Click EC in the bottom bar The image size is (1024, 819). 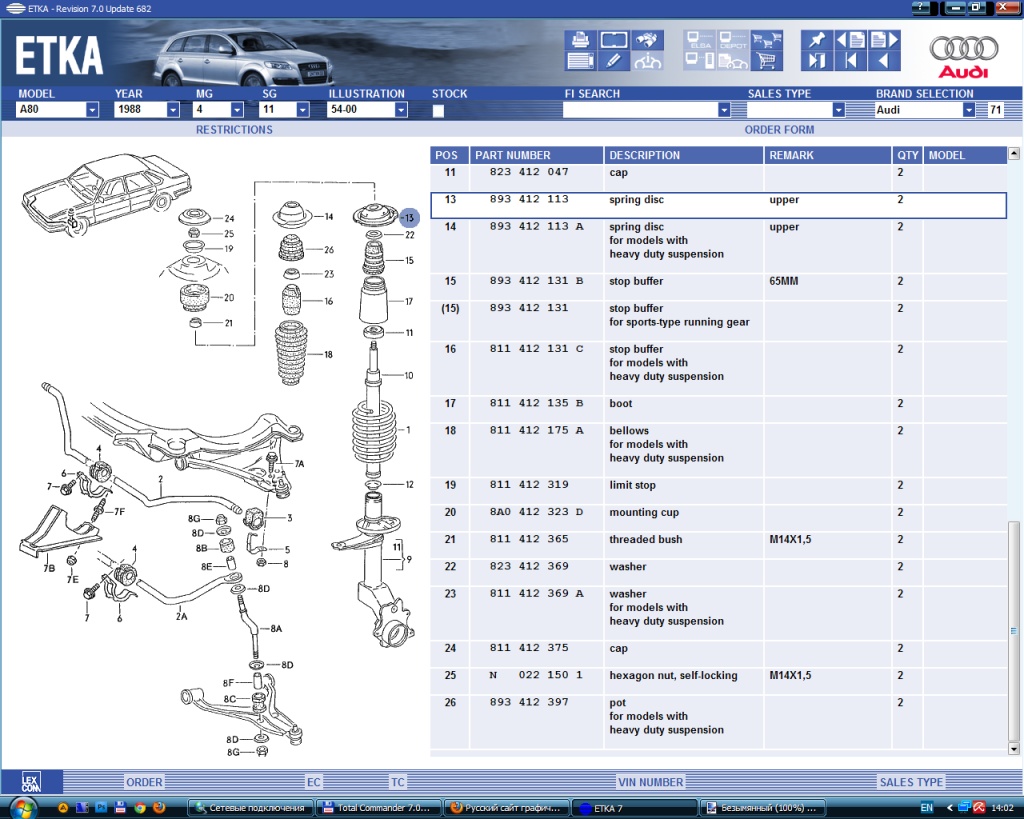pos(313,782)
